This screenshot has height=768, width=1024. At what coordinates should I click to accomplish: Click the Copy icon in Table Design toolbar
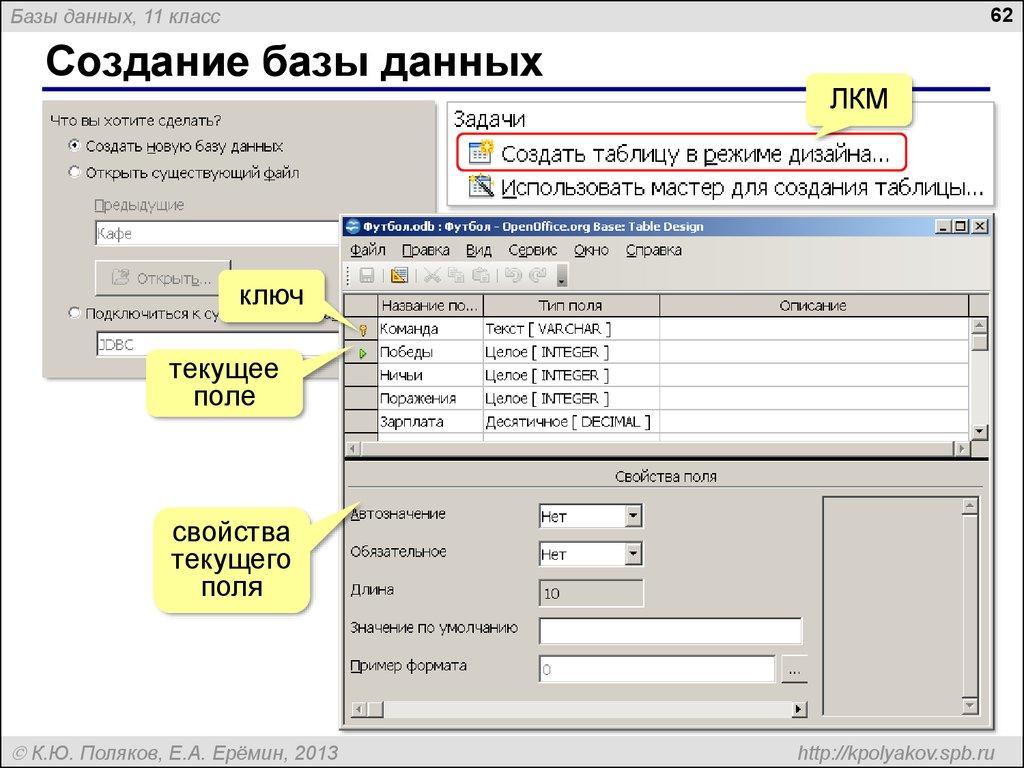pos(457,274)
